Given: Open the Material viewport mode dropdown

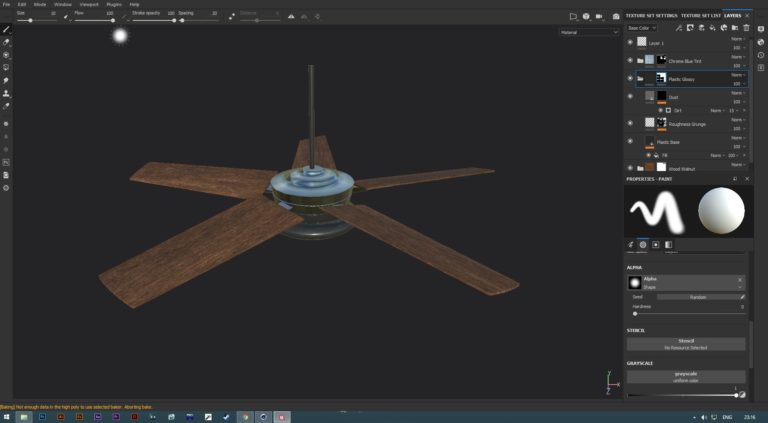Looking at the screenshot, I should (589, 32).
